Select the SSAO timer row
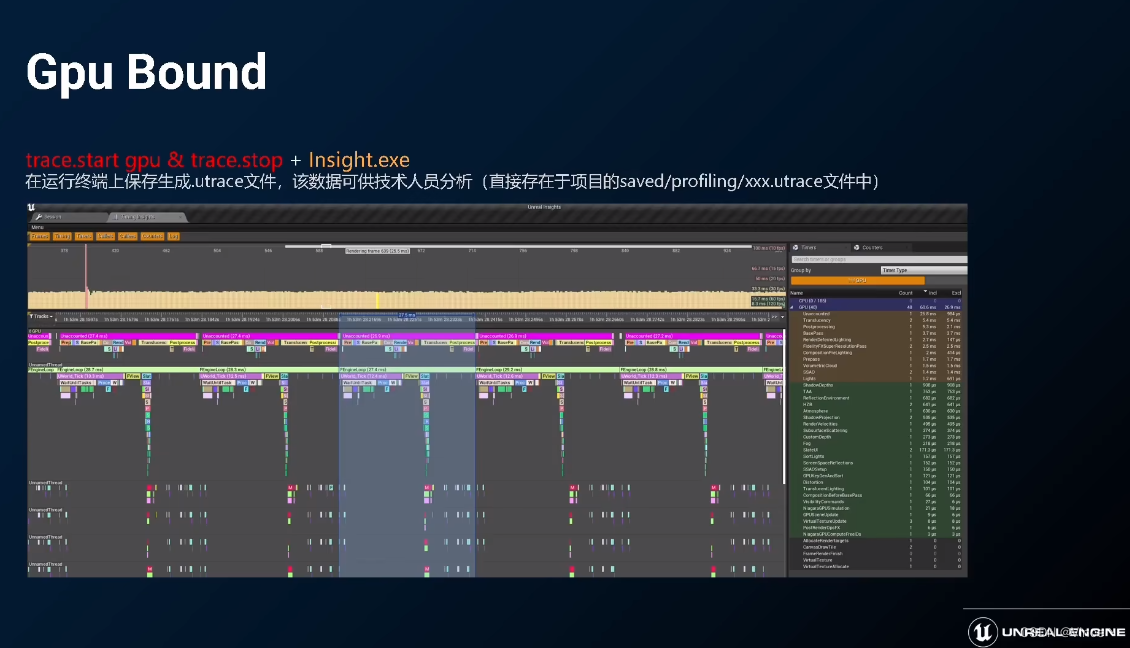Image resolution: width=1130 pixels, height=648 pixels. coord(878,372)
